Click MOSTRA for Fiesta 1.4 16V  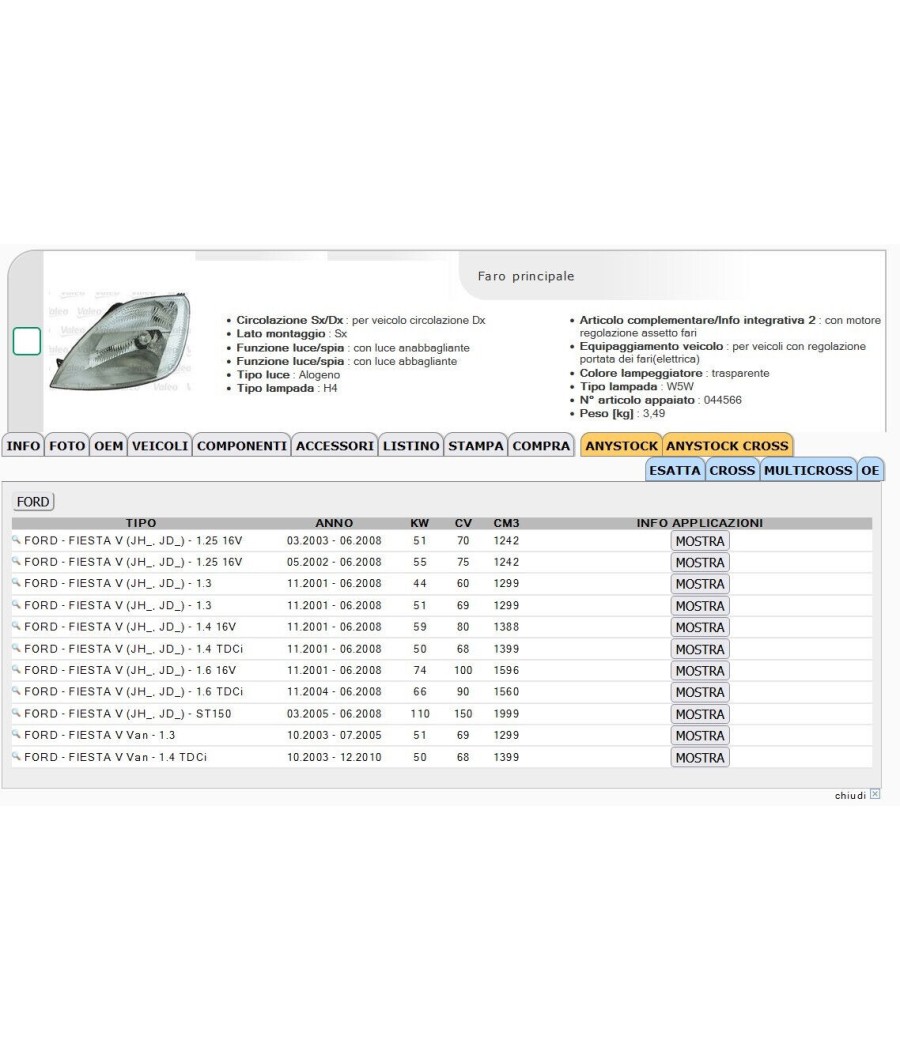pos(700,627)
